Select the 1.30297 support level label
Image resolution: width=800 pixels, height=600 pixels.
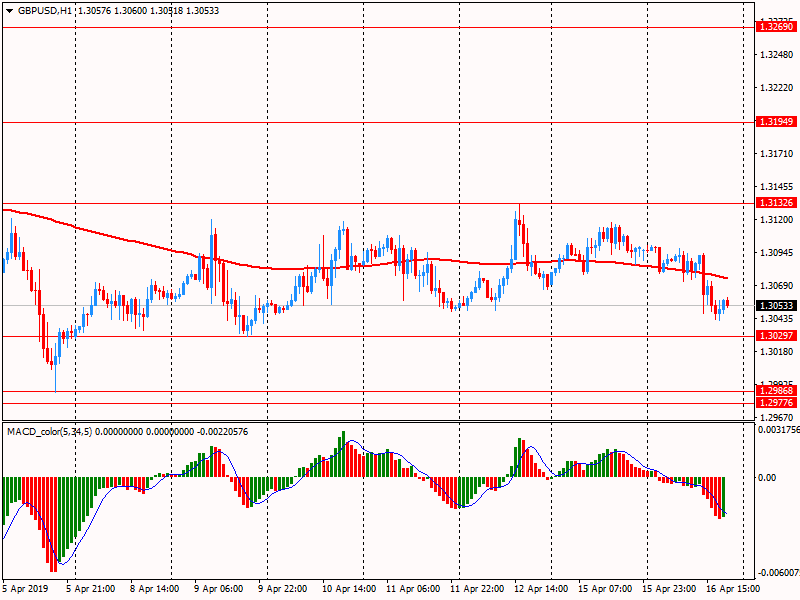[776, 336]
